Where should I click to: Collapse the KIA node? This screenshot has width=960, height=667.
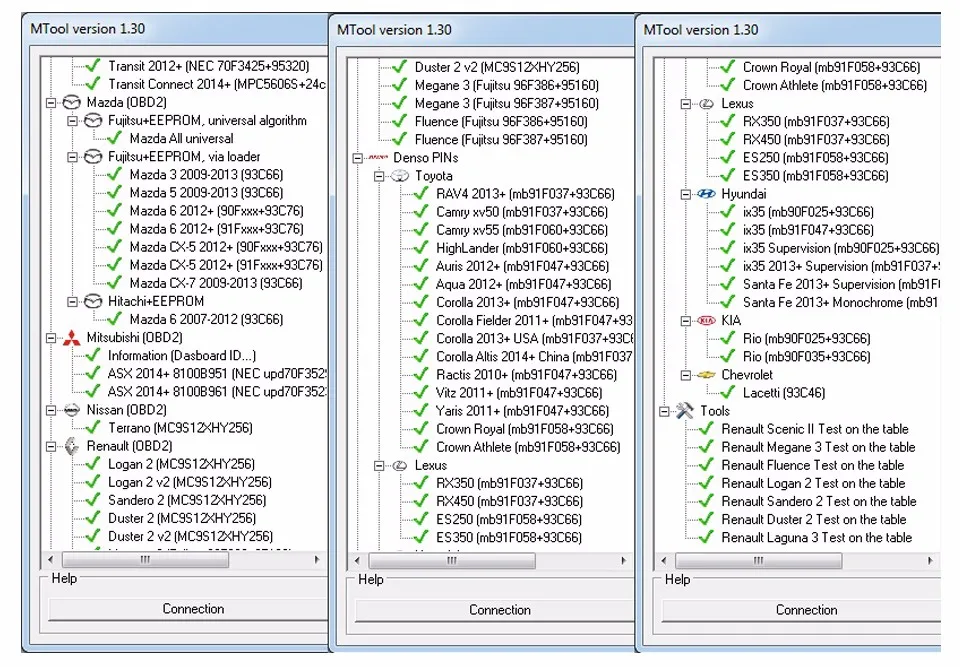686,320
